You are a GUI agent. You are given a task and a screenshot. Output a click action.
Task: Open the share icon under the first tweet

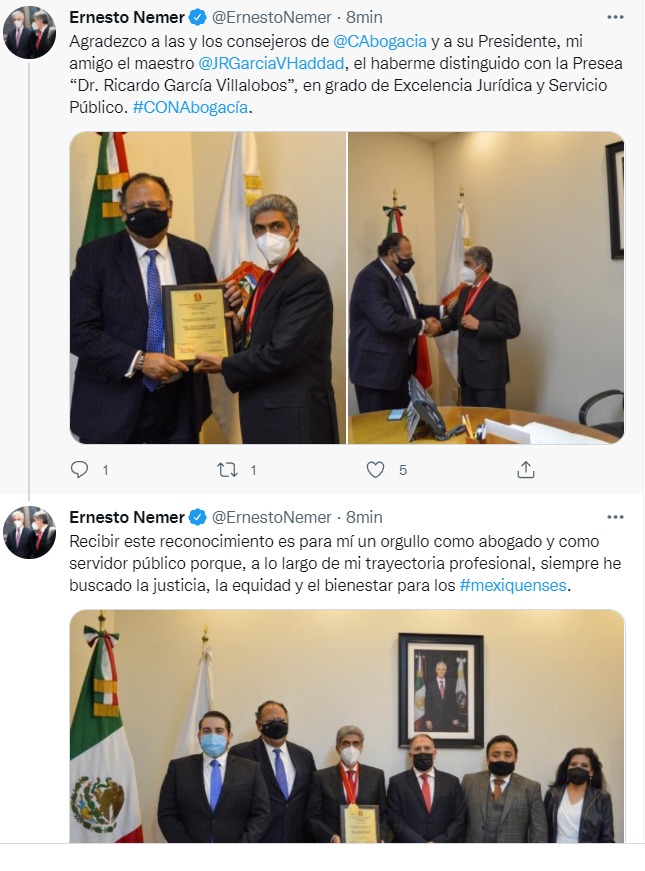[526, 470]
